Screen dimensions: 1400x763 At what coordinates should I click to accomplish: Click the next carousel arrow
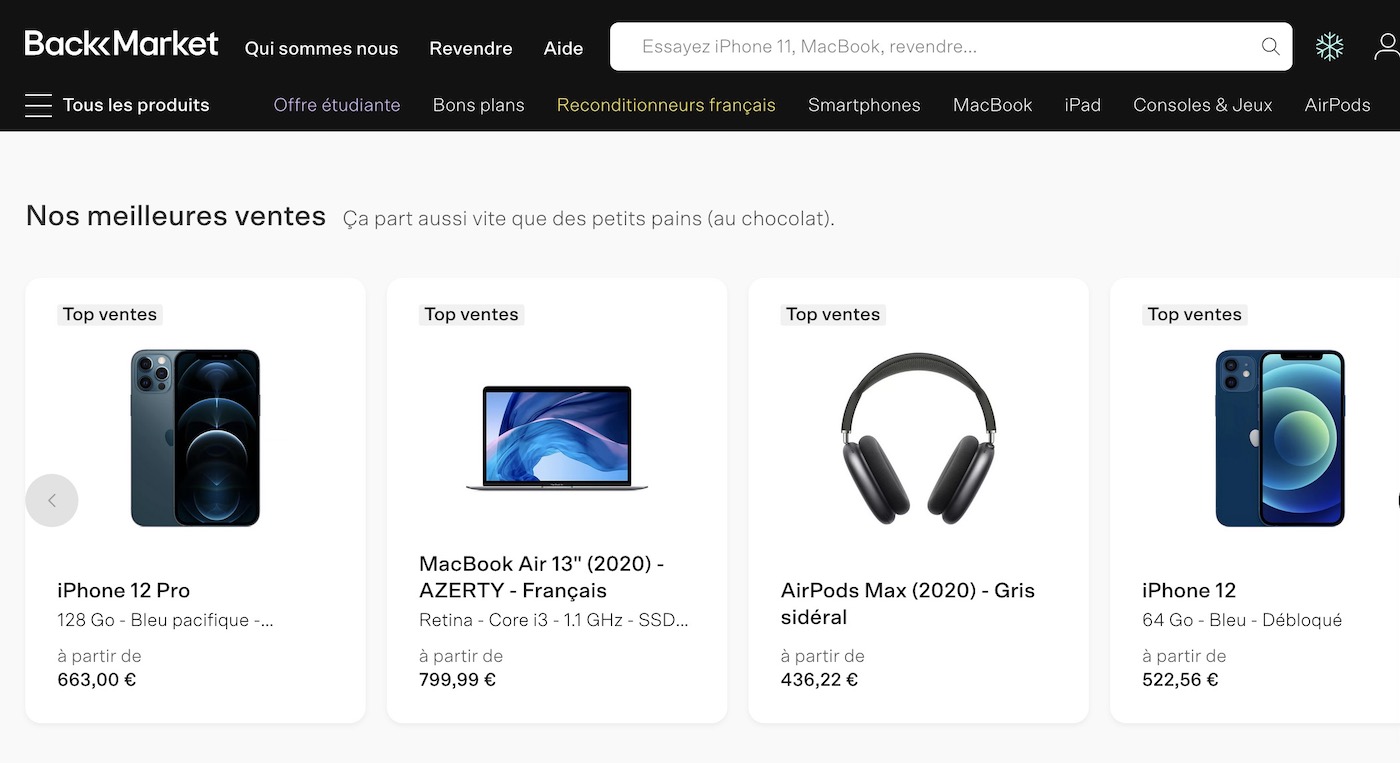1396,500
